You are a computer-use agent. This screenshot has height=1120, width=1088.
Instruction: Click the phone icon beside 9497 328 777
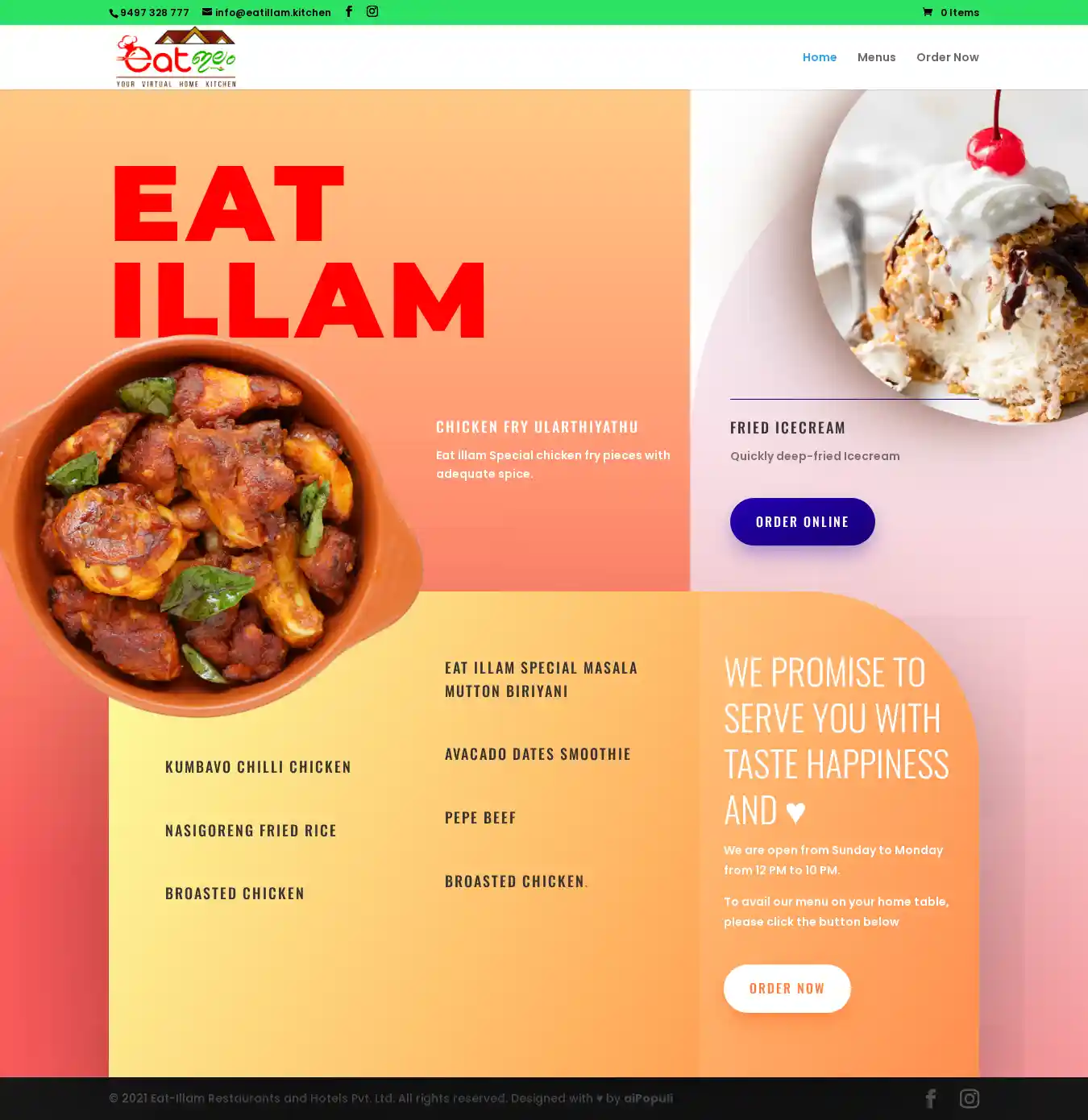tap(114, 13)
